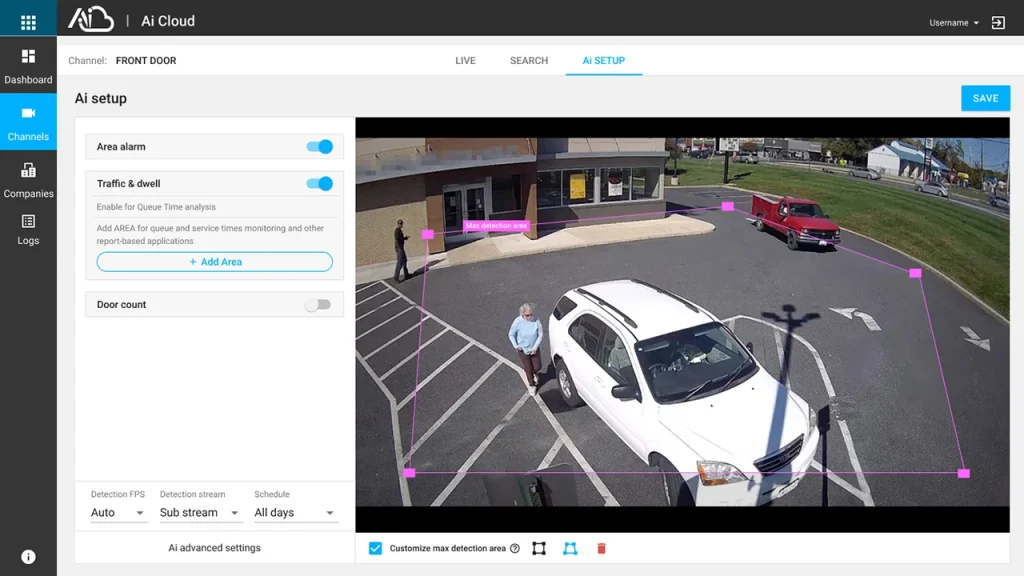Click the SAVE button
Viewport: 1024px width, 576px height.
pos(985,98)
